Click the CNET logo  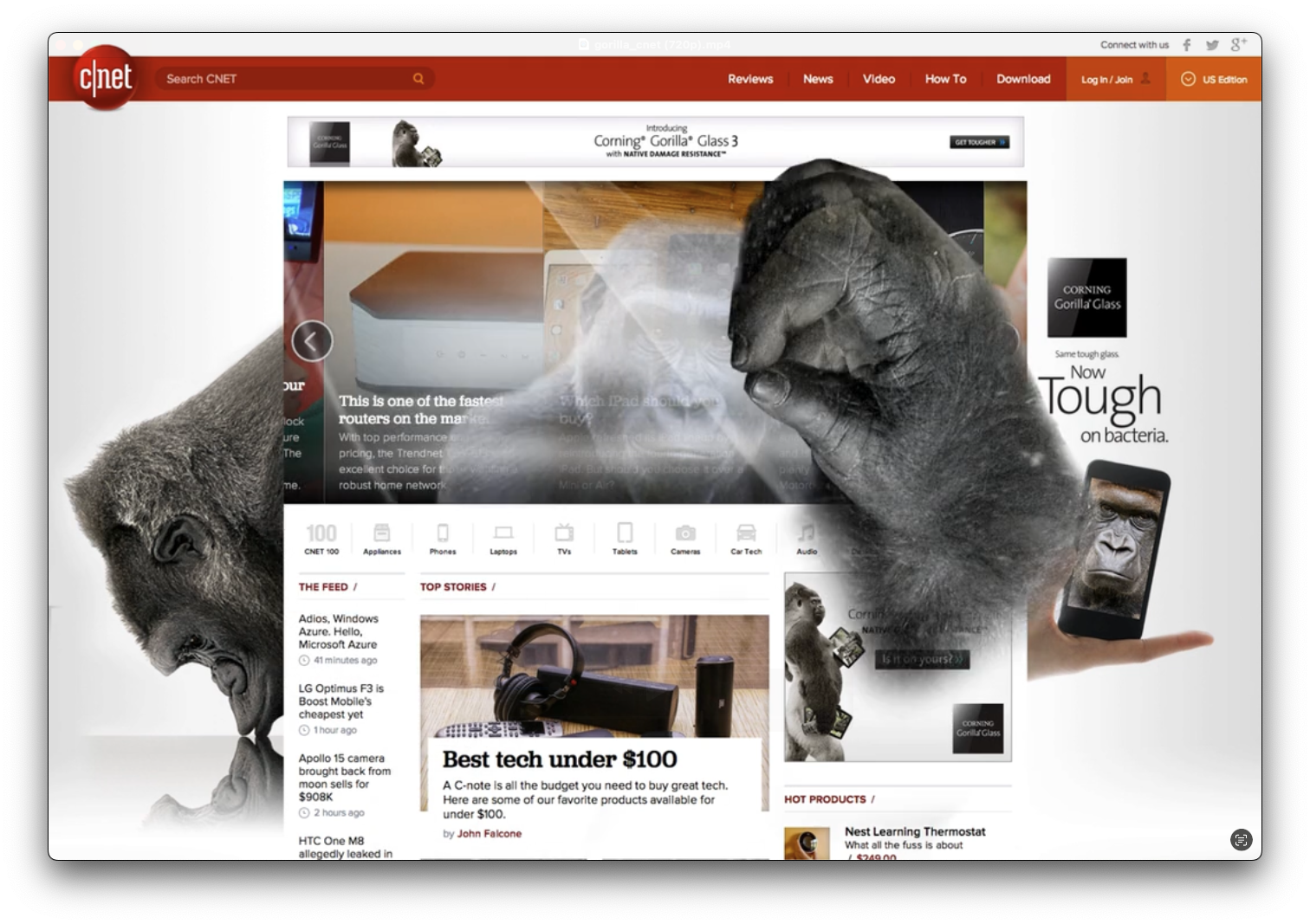pos(105,78)
